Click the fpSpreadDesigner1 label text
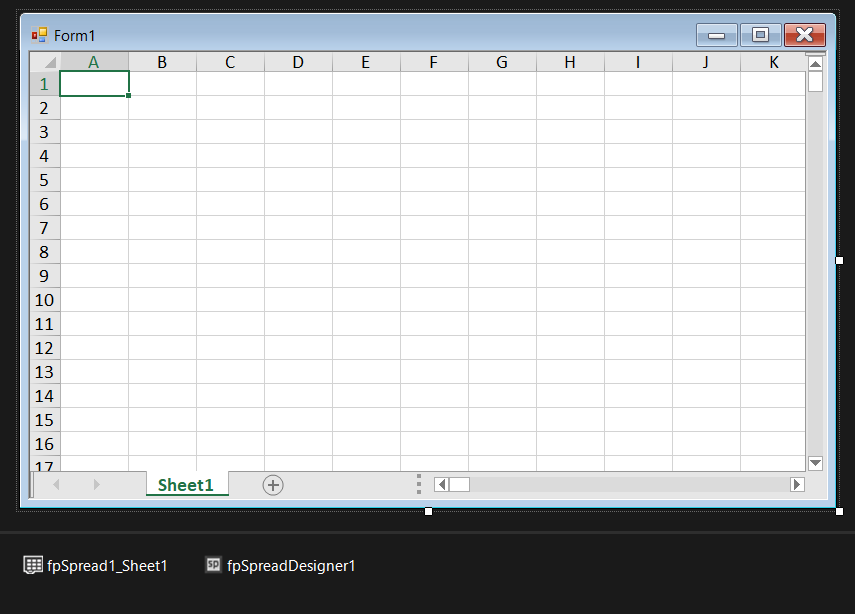Screen dimensions: 855x614 tap(291, 565)
